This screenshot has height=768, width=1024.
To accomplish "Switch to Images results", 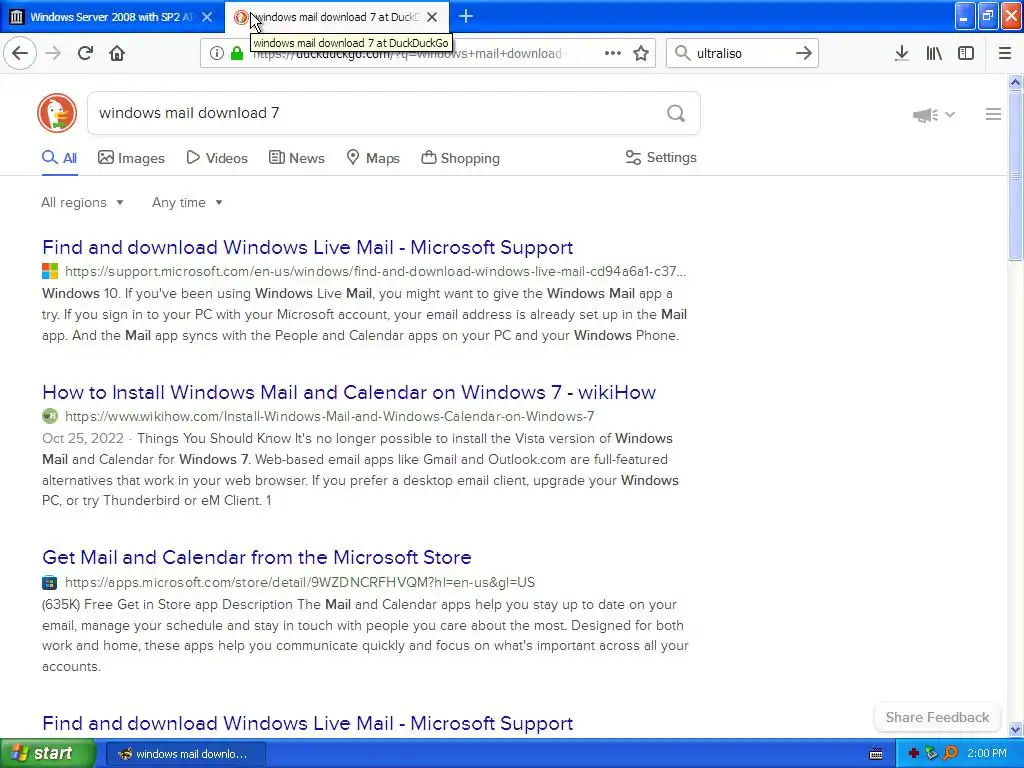I will pos(131,158).
